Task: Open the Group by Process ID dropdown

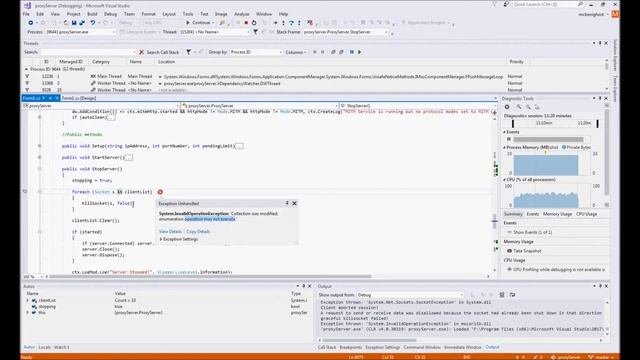Action: click(x=256, y=52)
